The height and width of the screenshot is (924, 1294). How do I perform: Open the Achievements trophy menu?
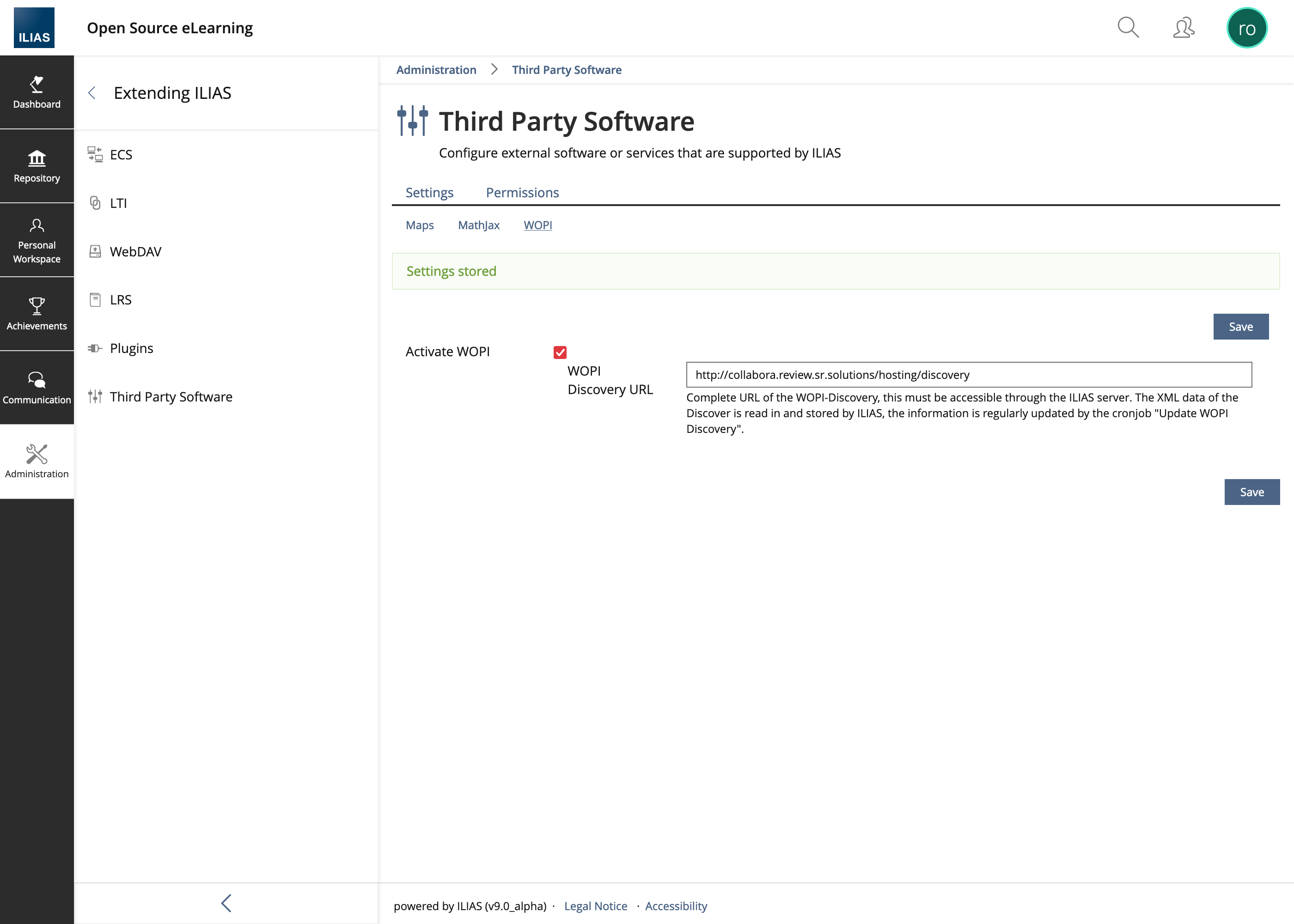(37, 314)
